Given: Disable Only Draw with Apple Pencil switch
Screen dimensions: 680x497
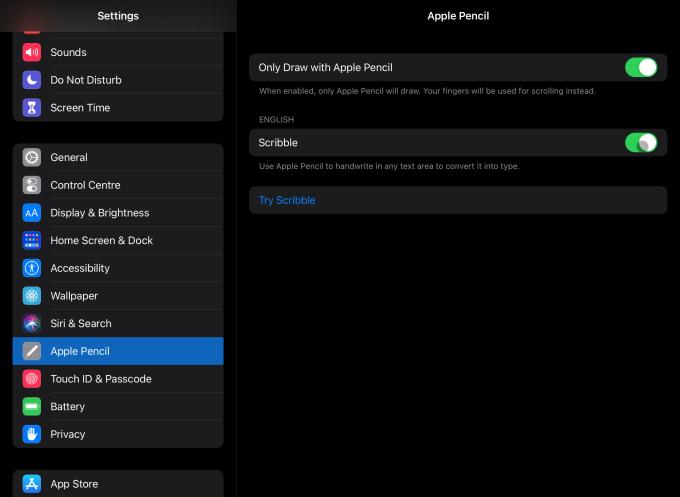Looking at the screenshot, I should [641, 68].
